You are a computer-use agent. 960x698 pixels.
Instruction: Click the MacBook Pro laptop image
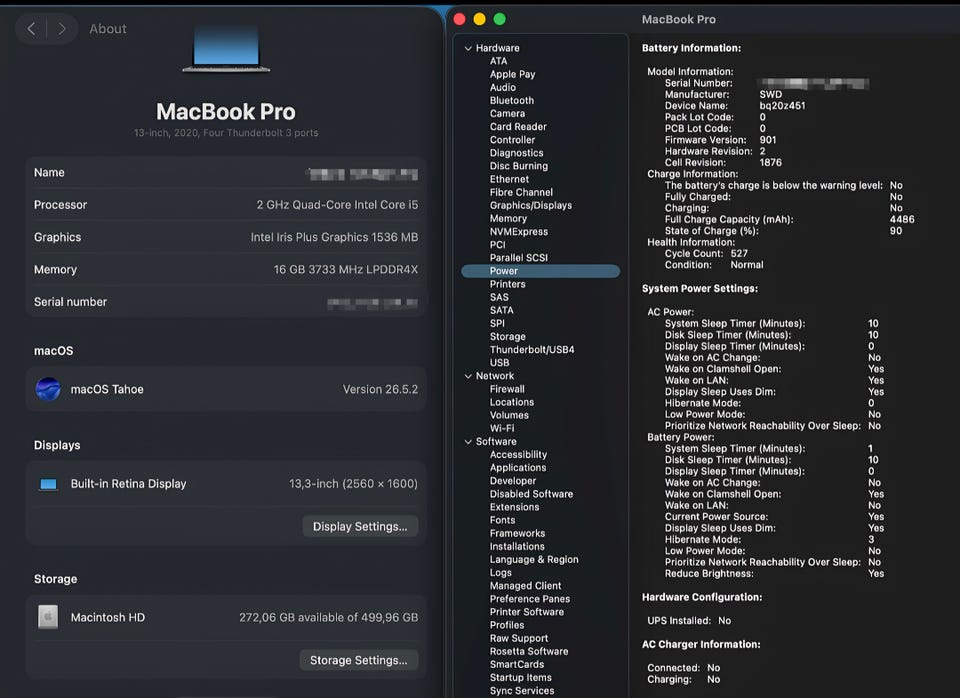coord(226,49)
